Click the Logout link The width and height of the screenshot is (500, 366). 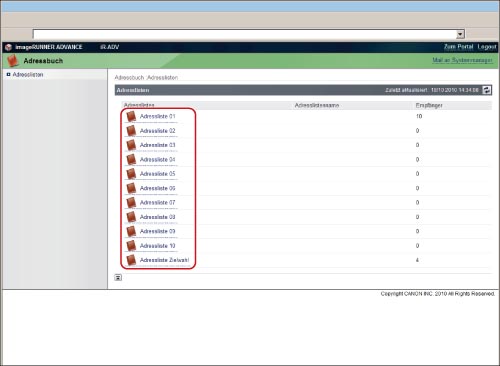point(487,47)
